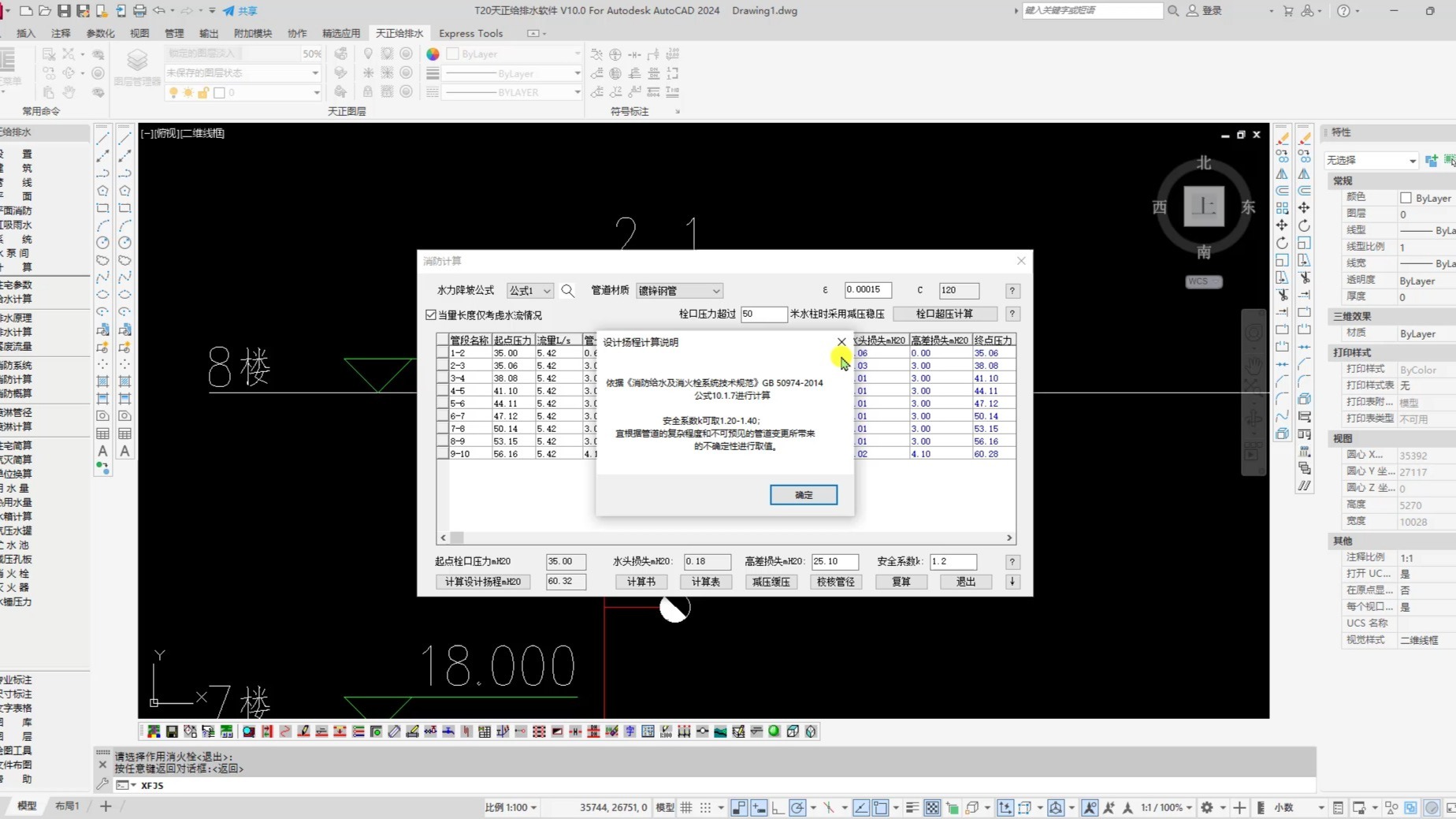Viewport: 1456px width, 819px height.
Task: Switch to the 布局1 layout tab
Action: point(68,806)
